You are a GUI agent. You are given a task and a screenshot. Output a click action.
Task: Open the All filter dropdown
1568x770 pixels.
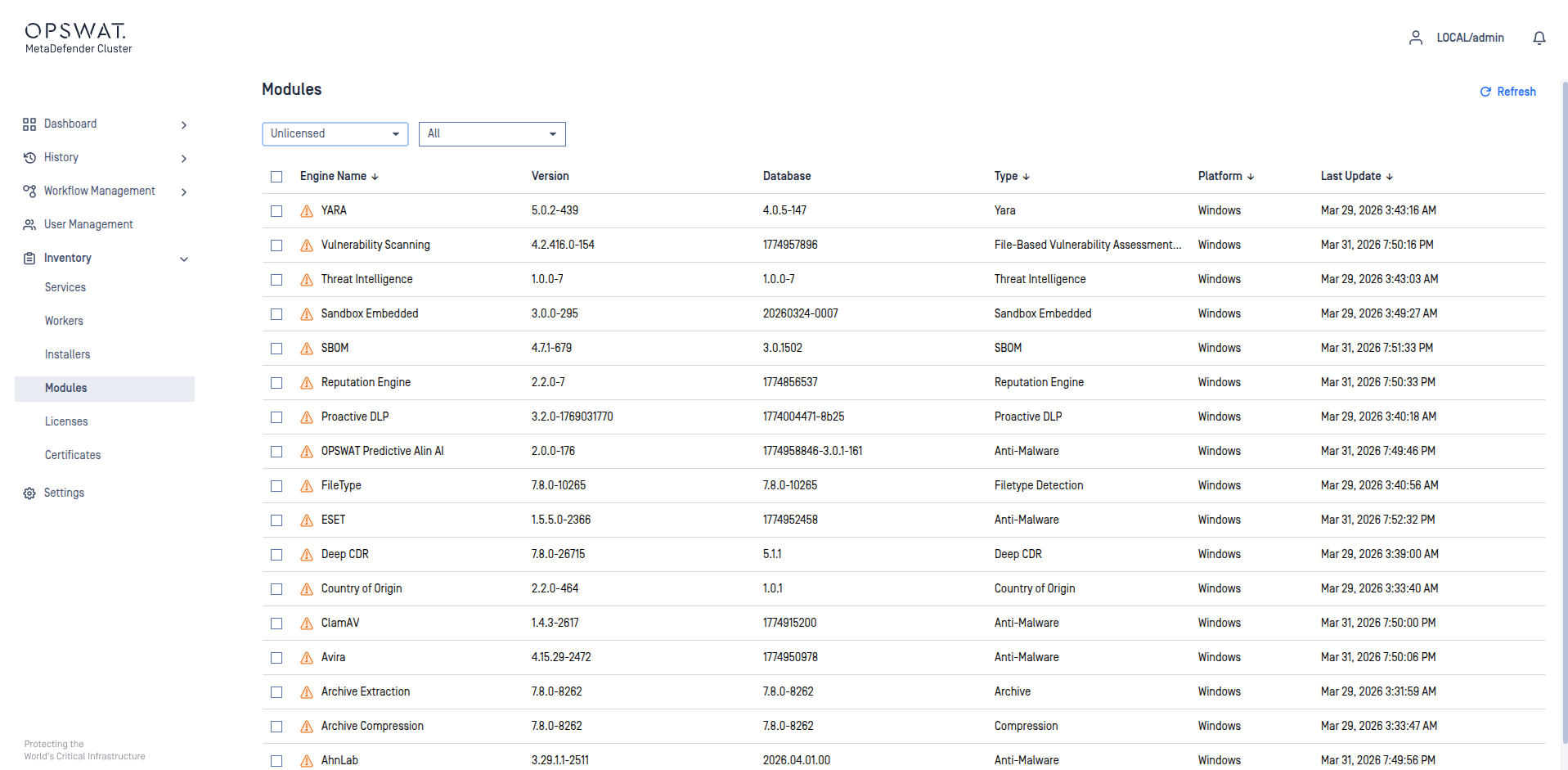492,134
